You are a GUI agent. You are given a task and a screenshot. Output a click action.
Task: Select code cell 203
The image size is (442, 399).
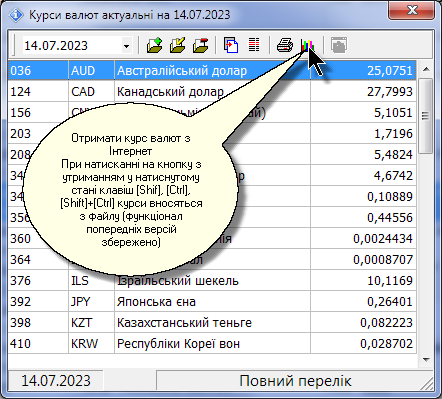coord(38,133)
